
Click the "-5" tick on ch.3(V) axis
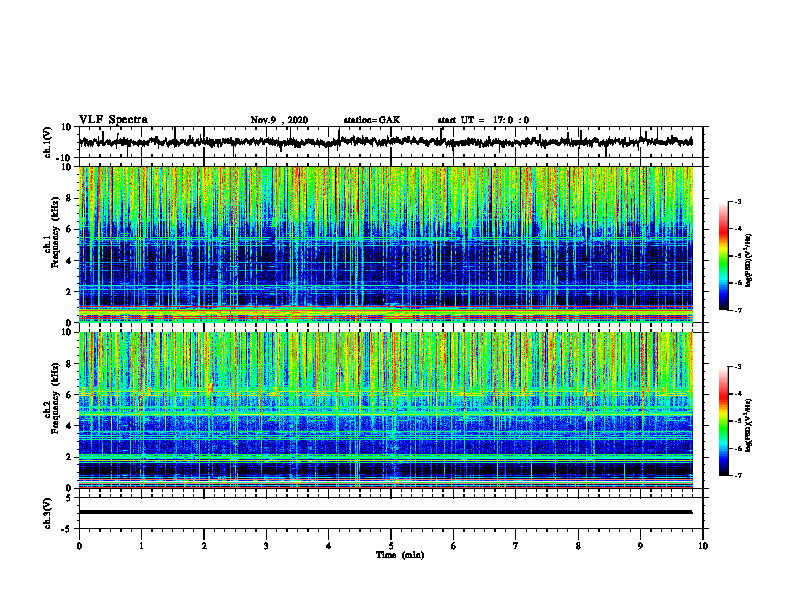[x=67, y=529]
